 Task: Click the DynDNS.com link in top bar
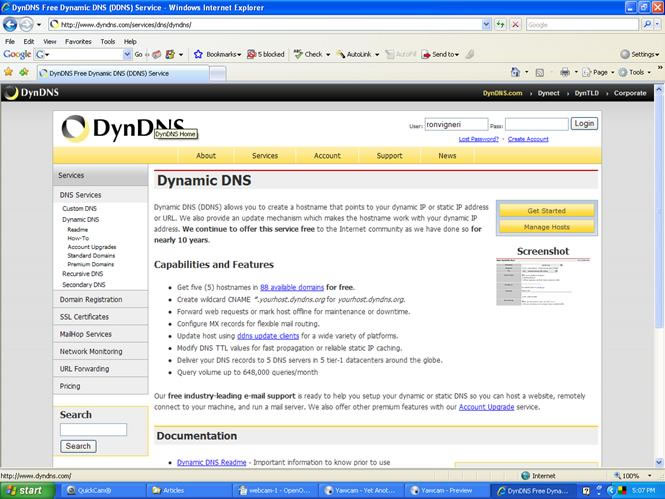pyautogui.click(x=502, y=93)
